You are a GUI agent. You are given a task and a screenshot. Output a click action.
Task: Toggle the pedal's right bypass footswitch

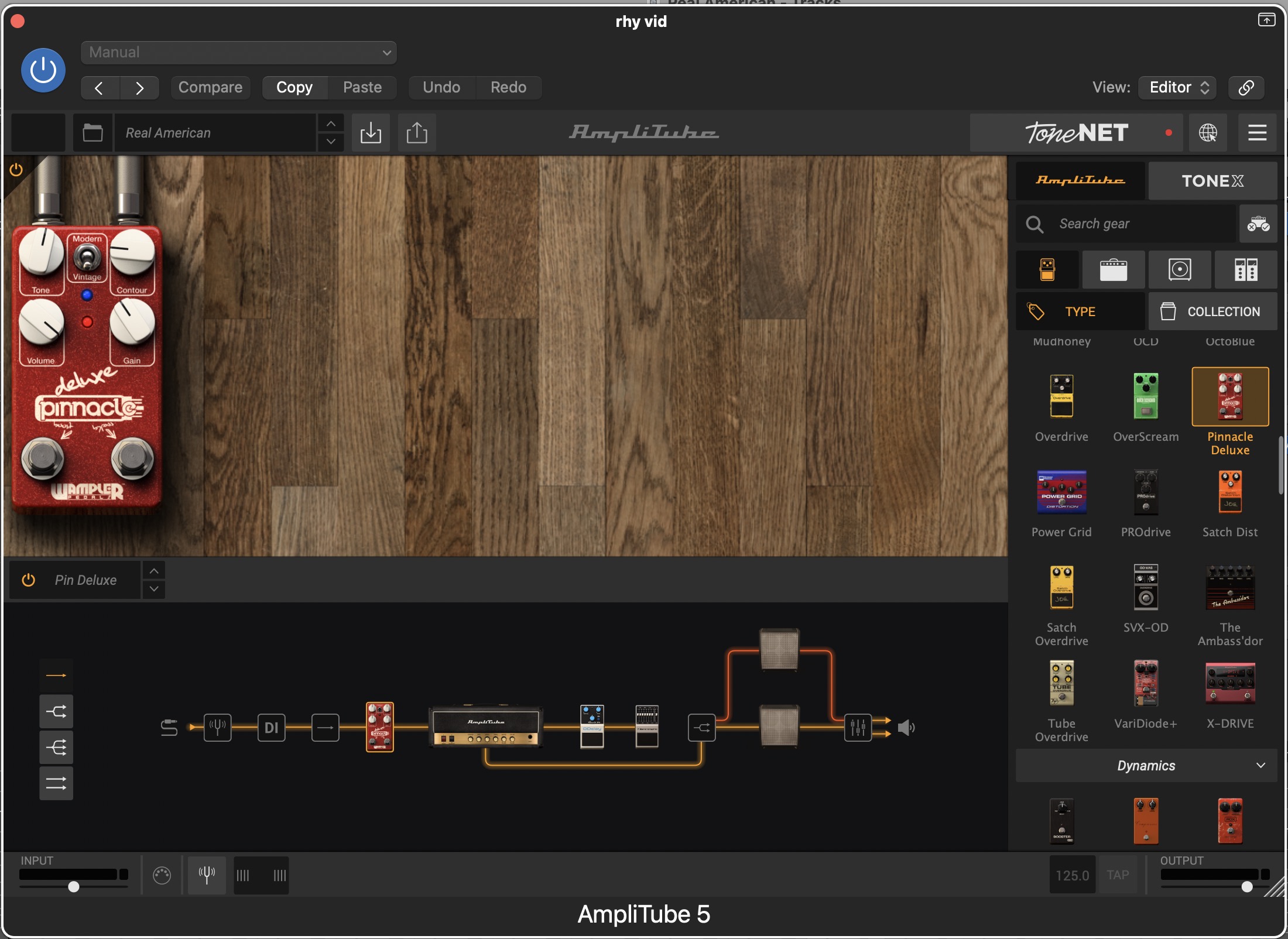(x=132, y=457)
